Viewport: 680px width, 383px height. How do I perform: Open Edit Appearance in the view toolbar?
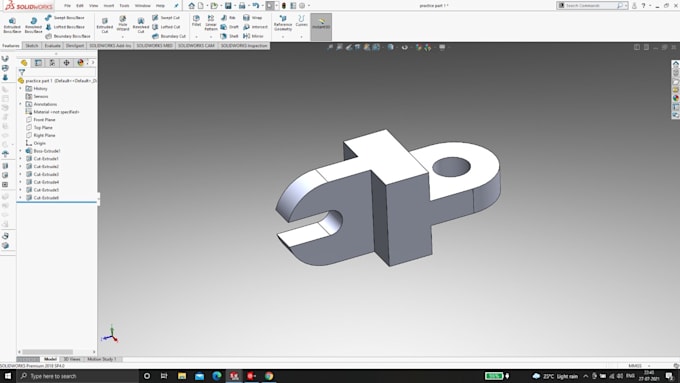tap(418, 47)
